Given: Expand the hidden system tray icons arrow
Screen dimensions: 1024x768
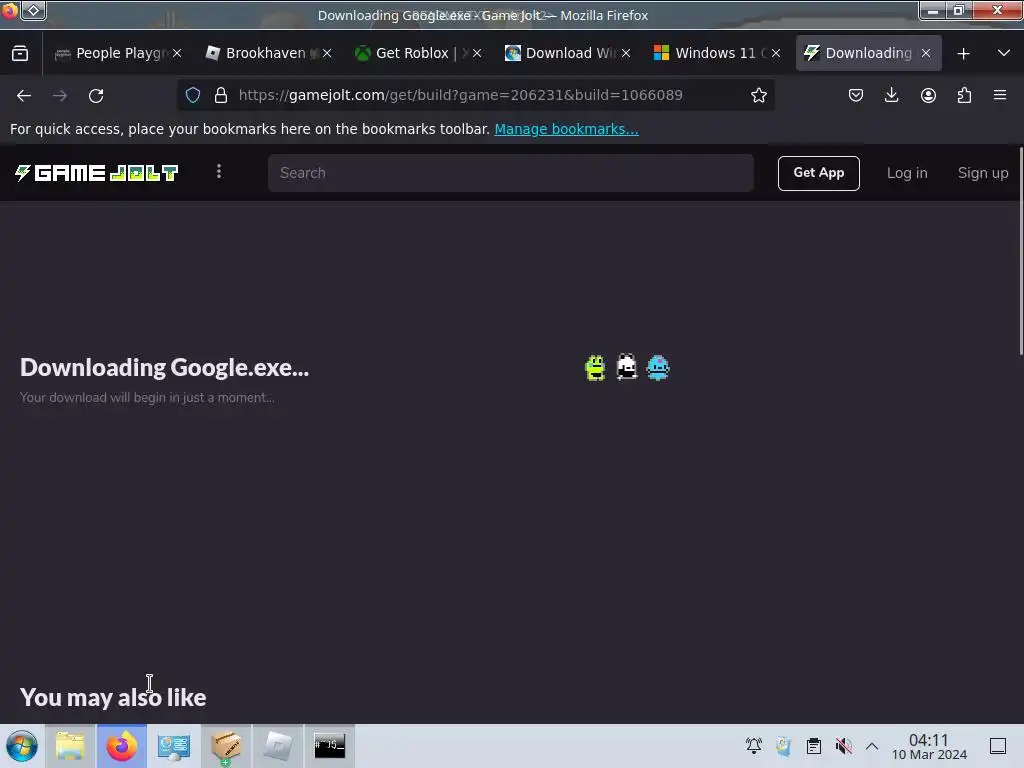Looking at the screenshot, I should pos(872,746).
